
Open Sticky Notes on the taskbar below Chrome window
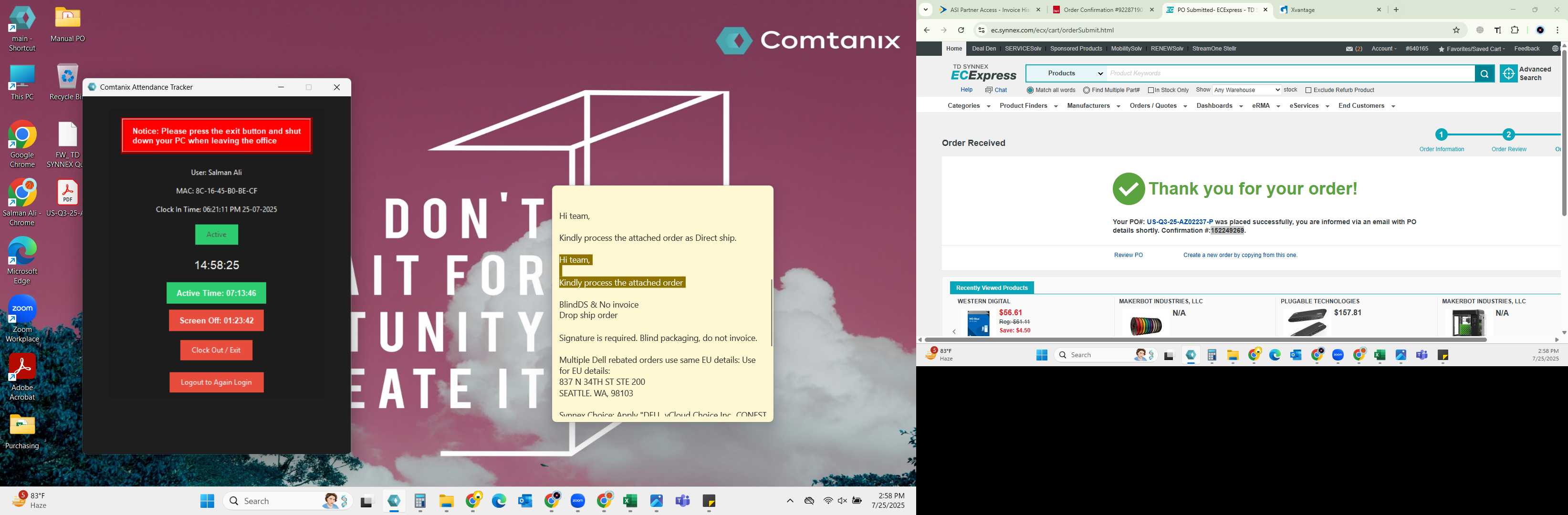click(1443, 355)
